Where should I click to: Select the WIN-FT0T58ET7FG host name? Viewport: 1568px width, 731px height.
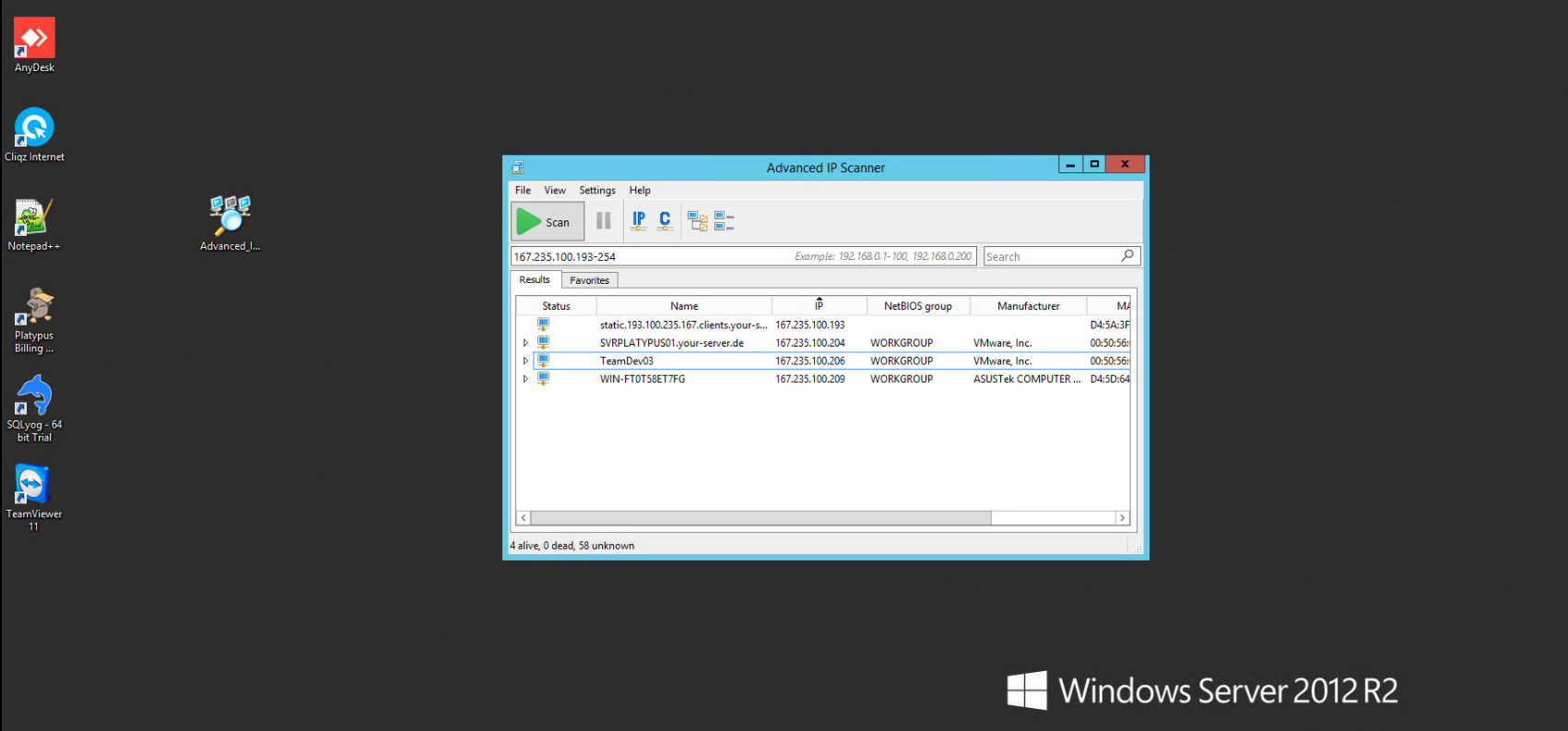click(x=643, y=379)
